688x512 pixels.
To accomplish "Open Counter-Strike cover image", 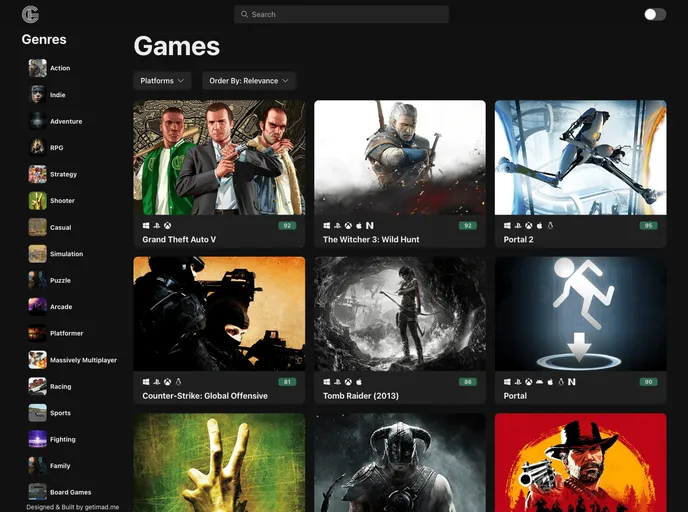I will (x=219, y=314).
